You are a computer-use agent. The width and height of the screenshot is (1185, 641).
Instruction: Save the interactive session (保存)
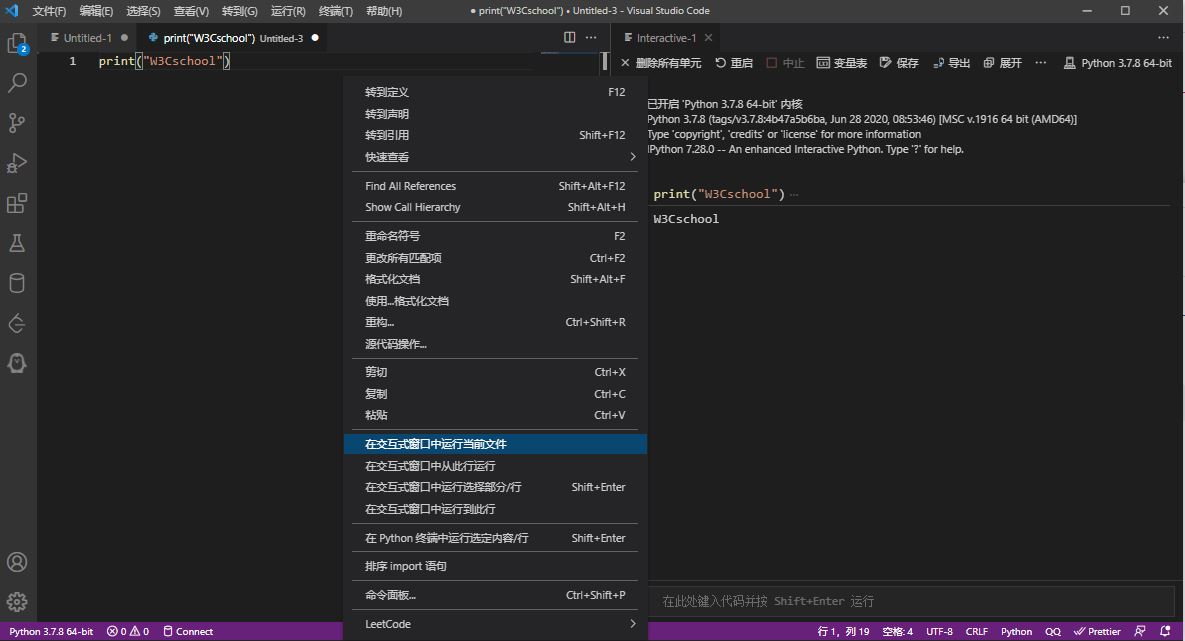tap(899, 63)
